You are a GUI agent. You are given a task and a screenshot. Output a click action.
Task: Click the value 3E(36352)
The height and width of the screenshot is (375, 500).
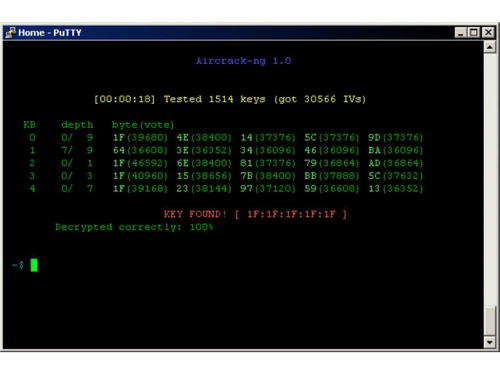pos(204,150)
